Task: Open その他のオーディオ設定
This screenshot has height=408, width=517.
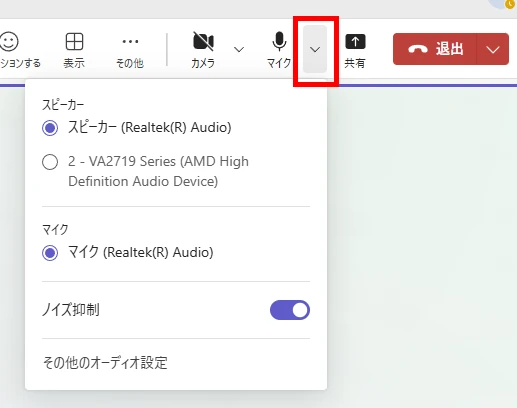Action: pyautogui.click(x=105, y=363)
